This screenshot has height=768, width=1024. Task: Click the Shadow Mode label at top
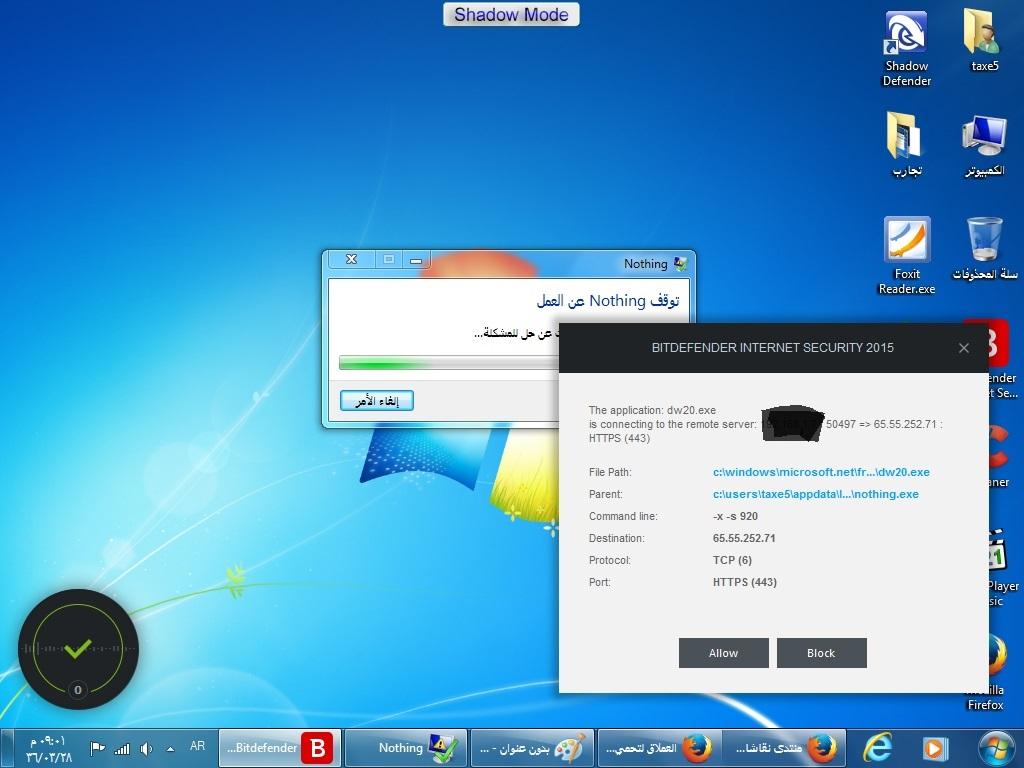click(x=511, y=14)
